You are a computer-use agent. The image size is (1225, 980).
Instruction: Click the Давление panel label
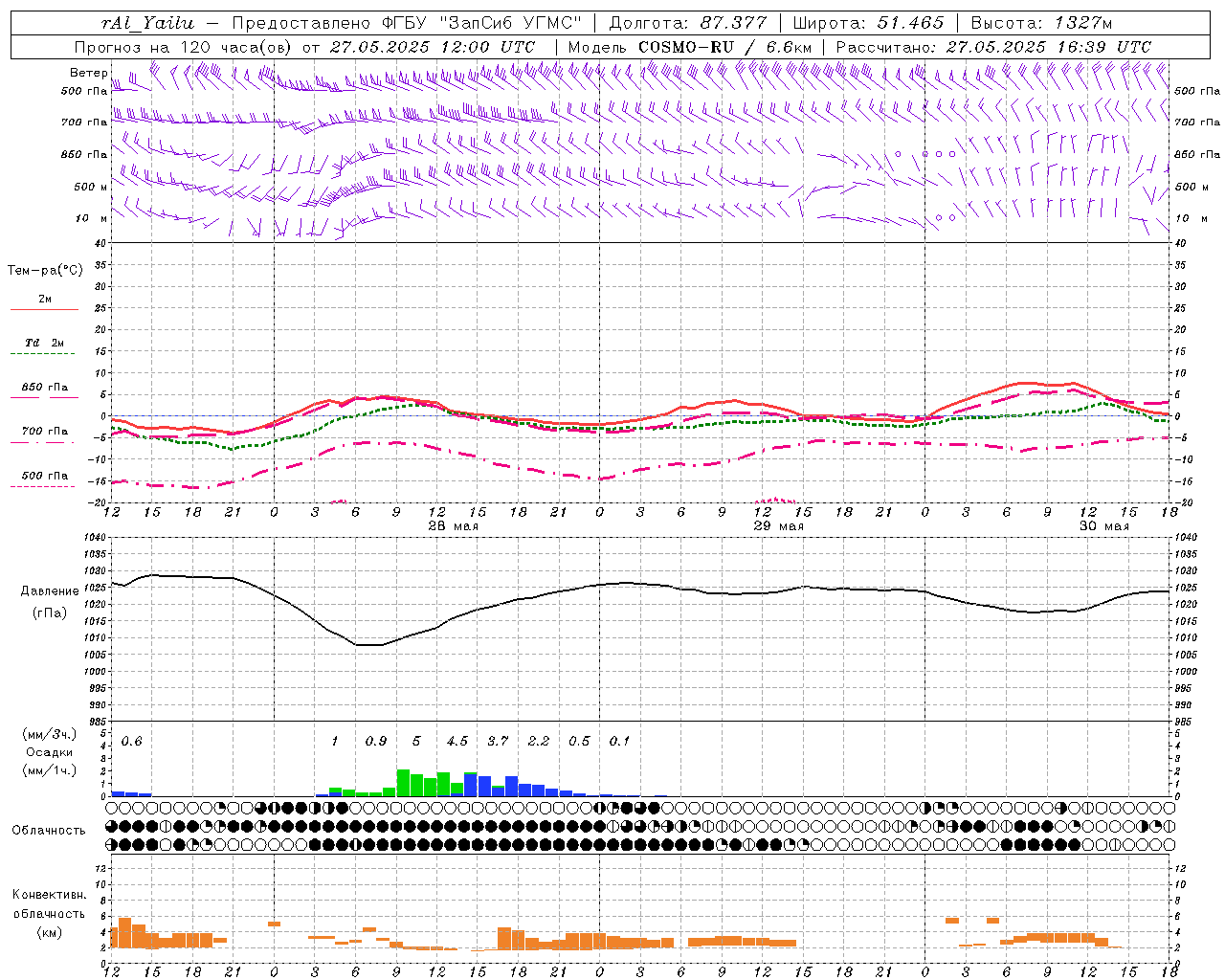50,591
